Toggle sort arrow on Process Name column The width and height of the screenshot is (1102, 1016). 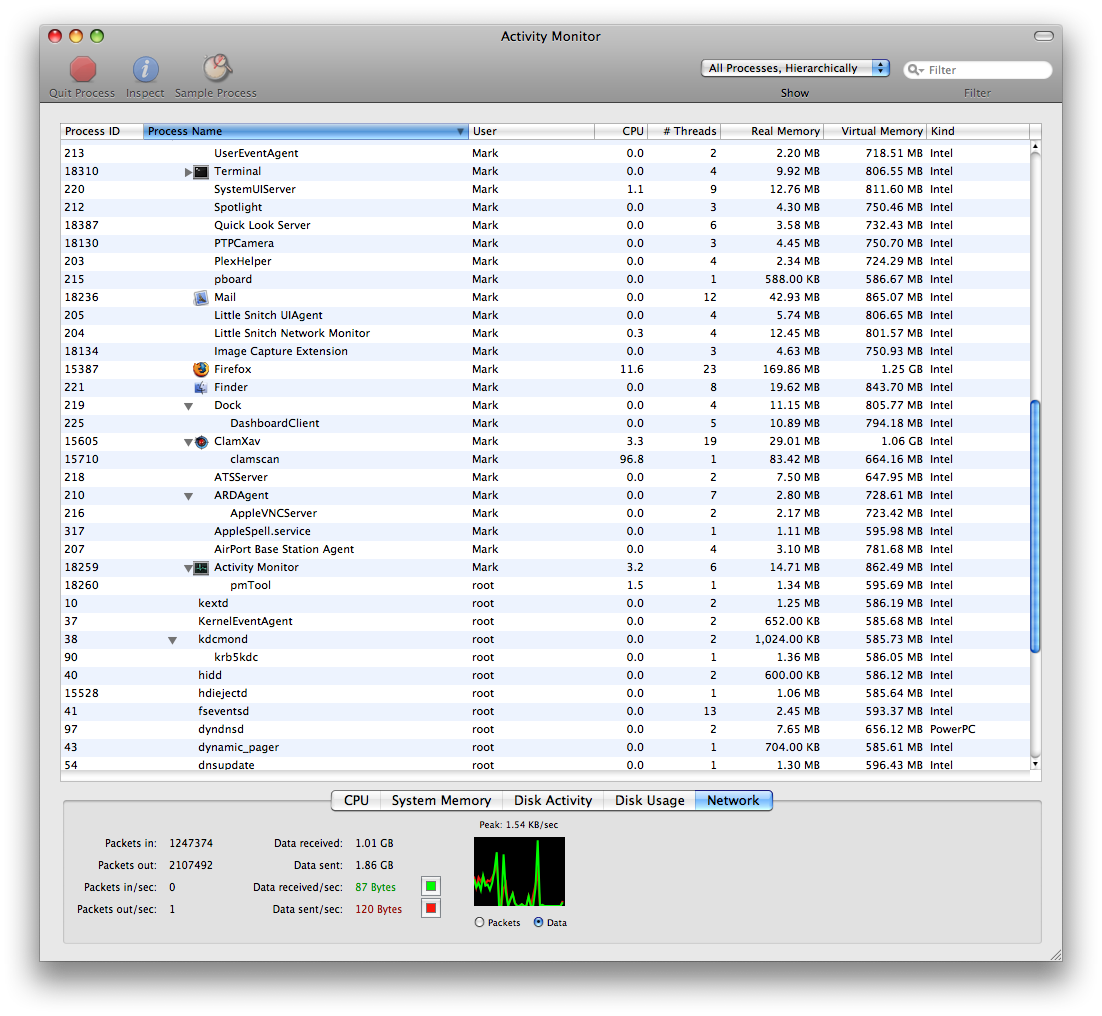tap(460, 131)
